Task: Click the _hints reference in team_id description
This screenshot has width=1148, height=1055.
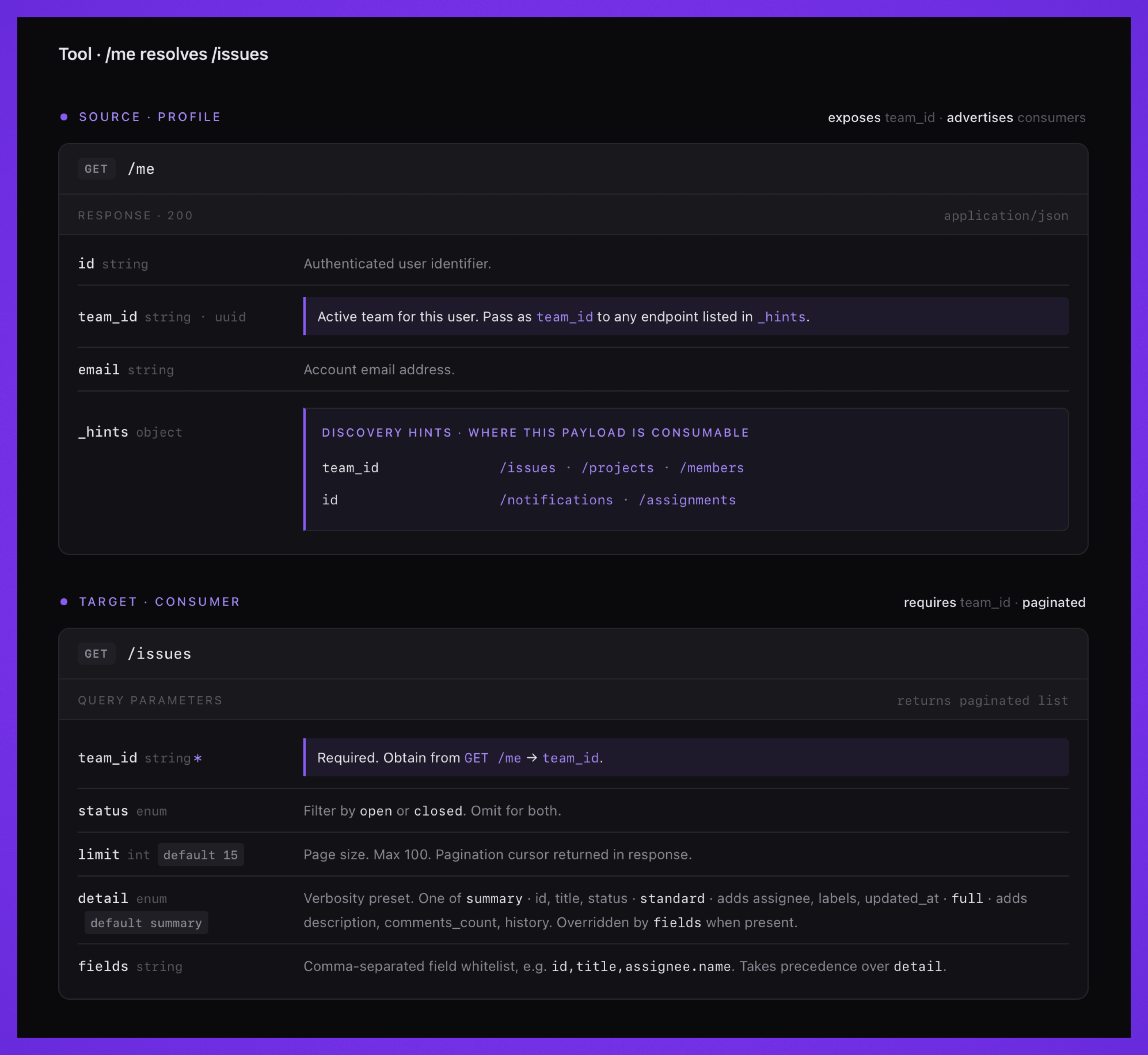Action: tap(781, 317)
